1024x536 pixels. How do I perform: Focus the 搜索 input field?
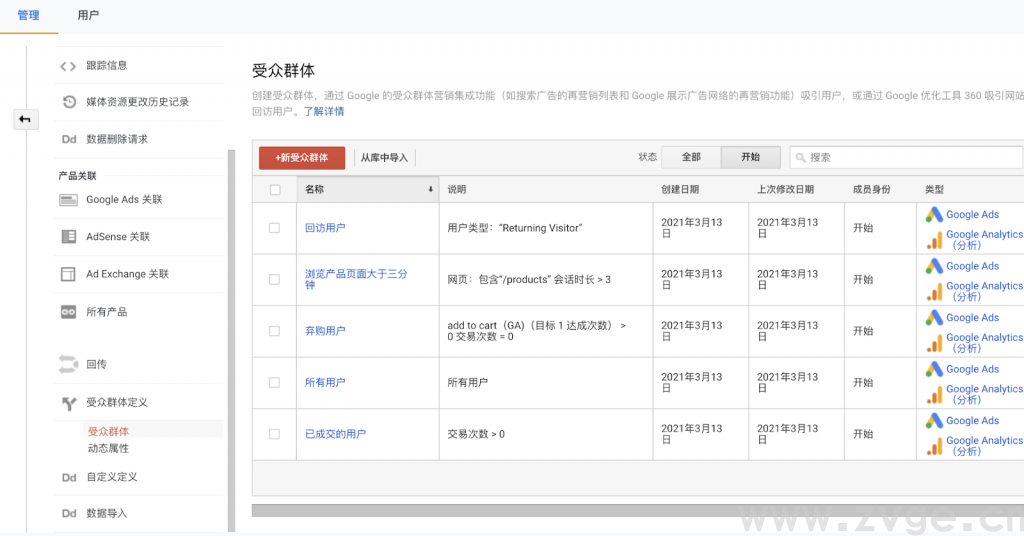click(906, 157)
